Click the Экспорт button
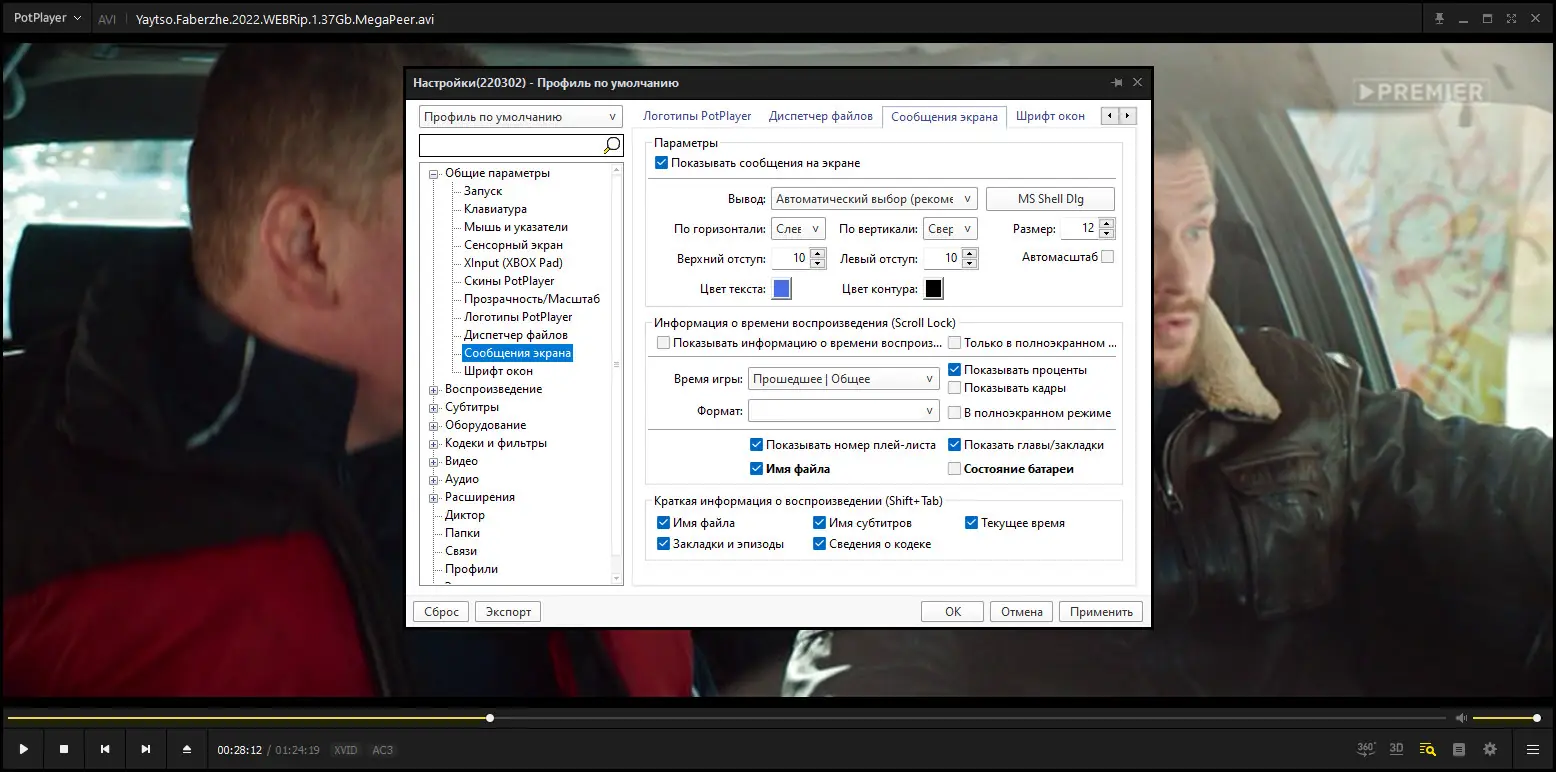Image resolution: width=1556 pixels, height=772 pixels. pyautogui.click(x=508, y=612)
